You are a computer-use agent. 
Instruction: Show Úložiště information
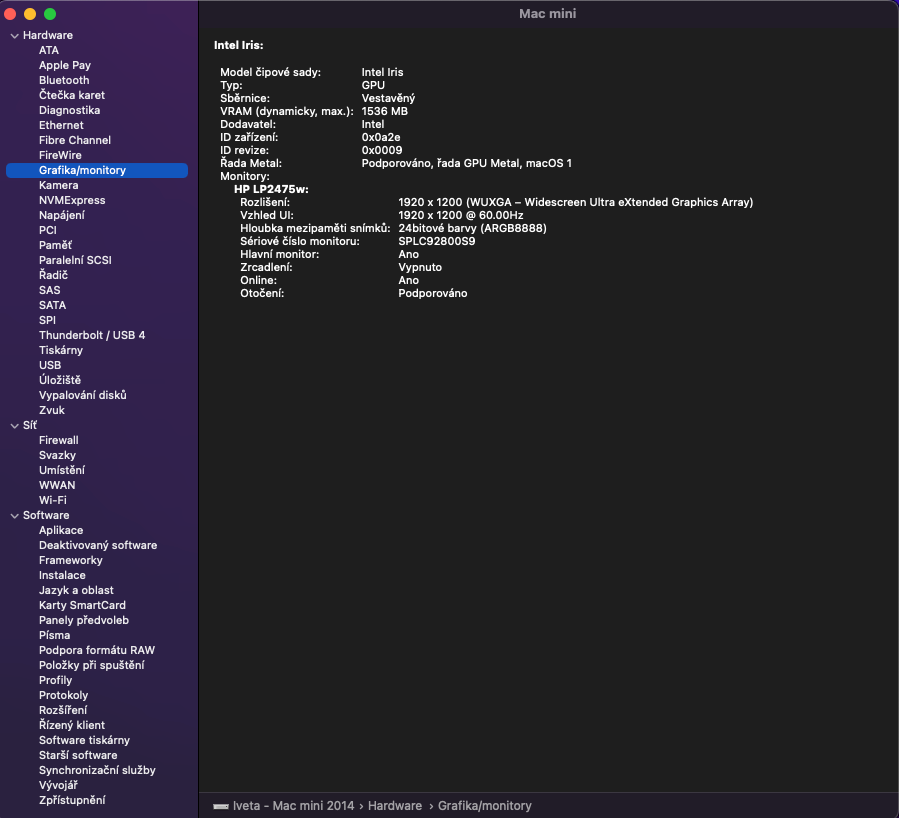[x=60, y=380]
